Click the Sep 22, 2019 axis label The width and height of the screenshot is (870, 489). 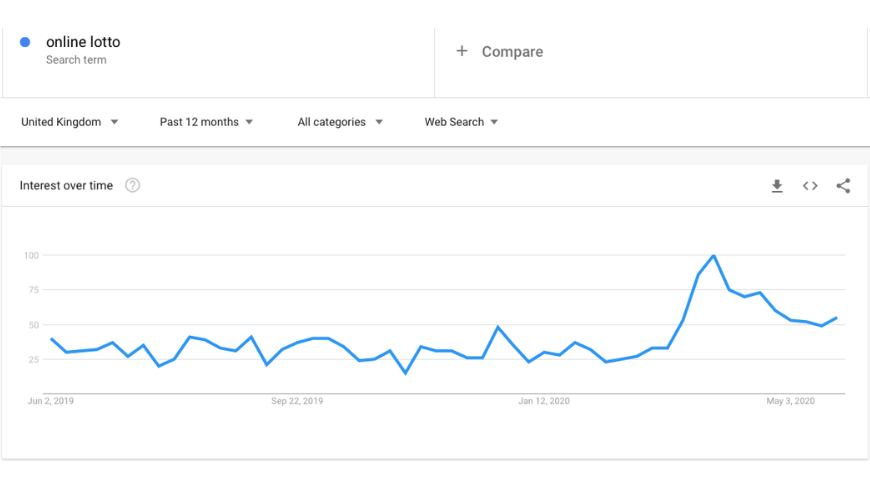click(297, 401)
